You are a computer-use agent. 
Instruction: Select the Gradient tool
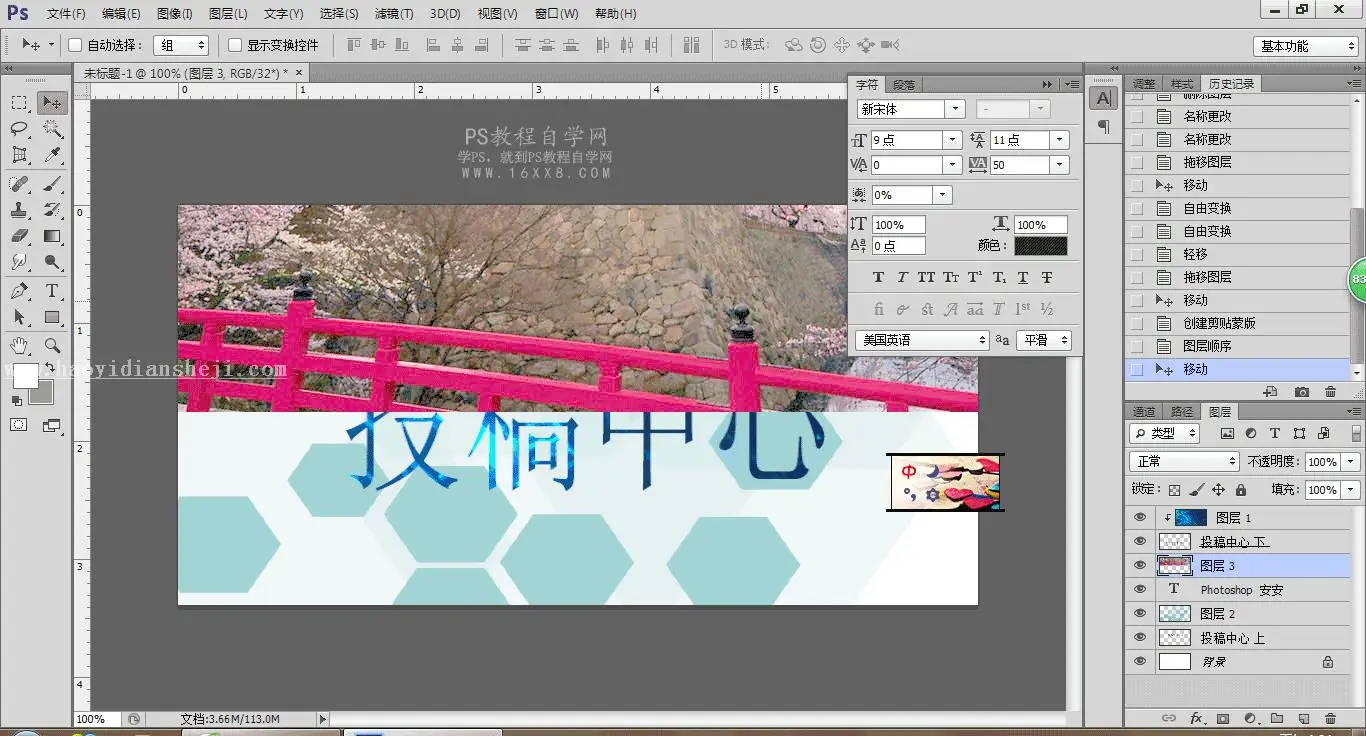[x=52, y=236]
